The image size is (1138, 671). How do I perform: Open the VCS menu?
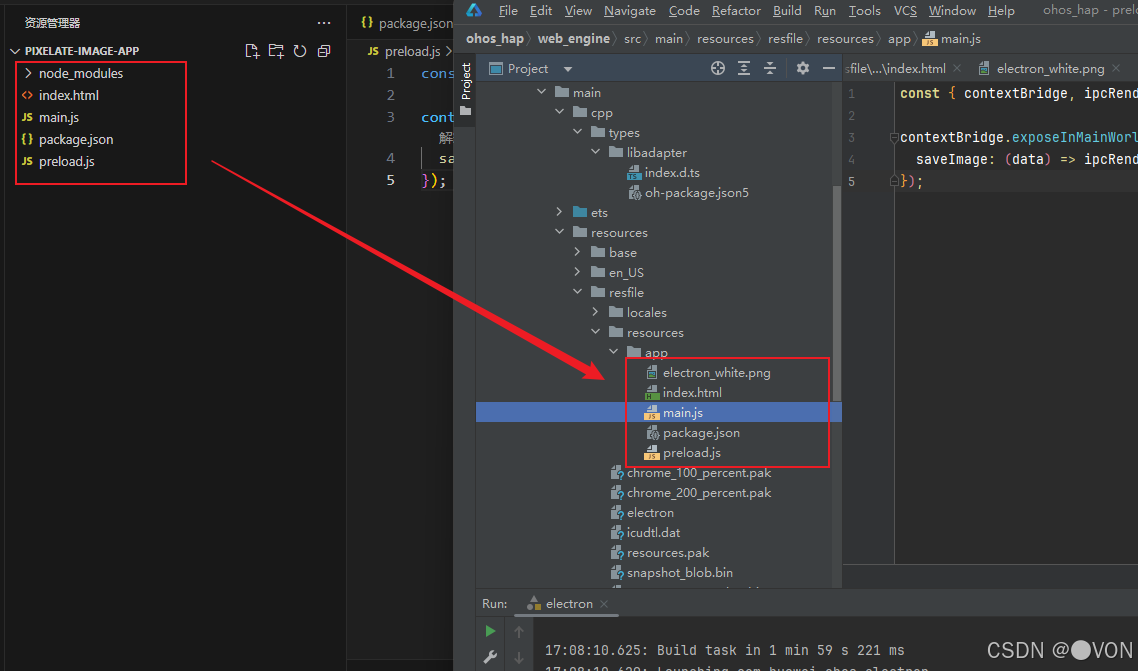(905, 11)
